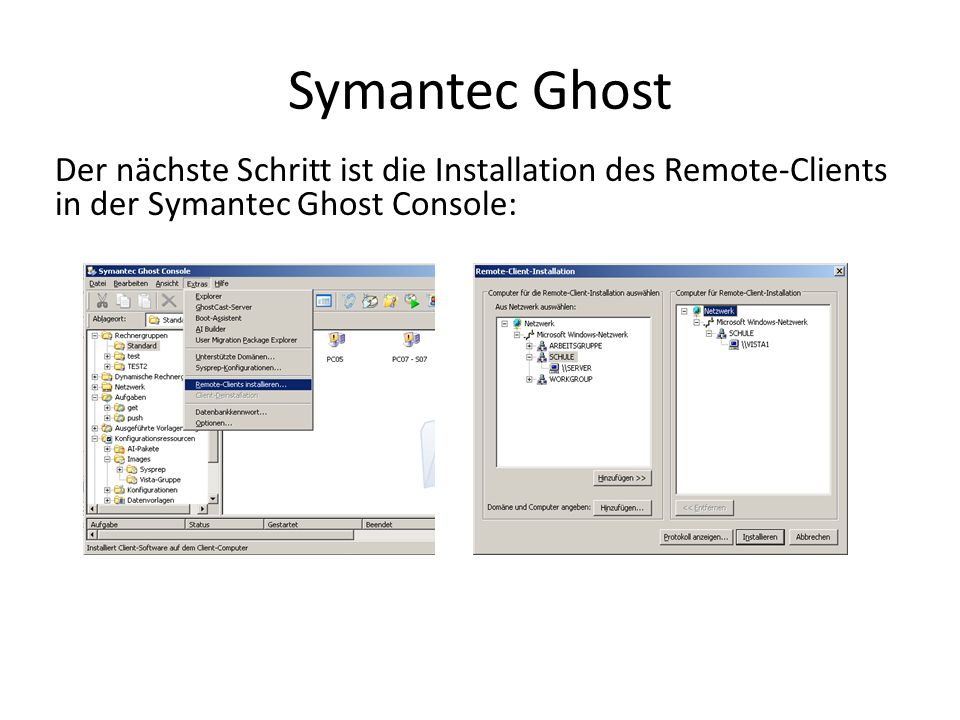Viewport: 960px width, 720px height.
Task: Click the Aufgaben folder icon in tree
Action: (x=107, y=397)
